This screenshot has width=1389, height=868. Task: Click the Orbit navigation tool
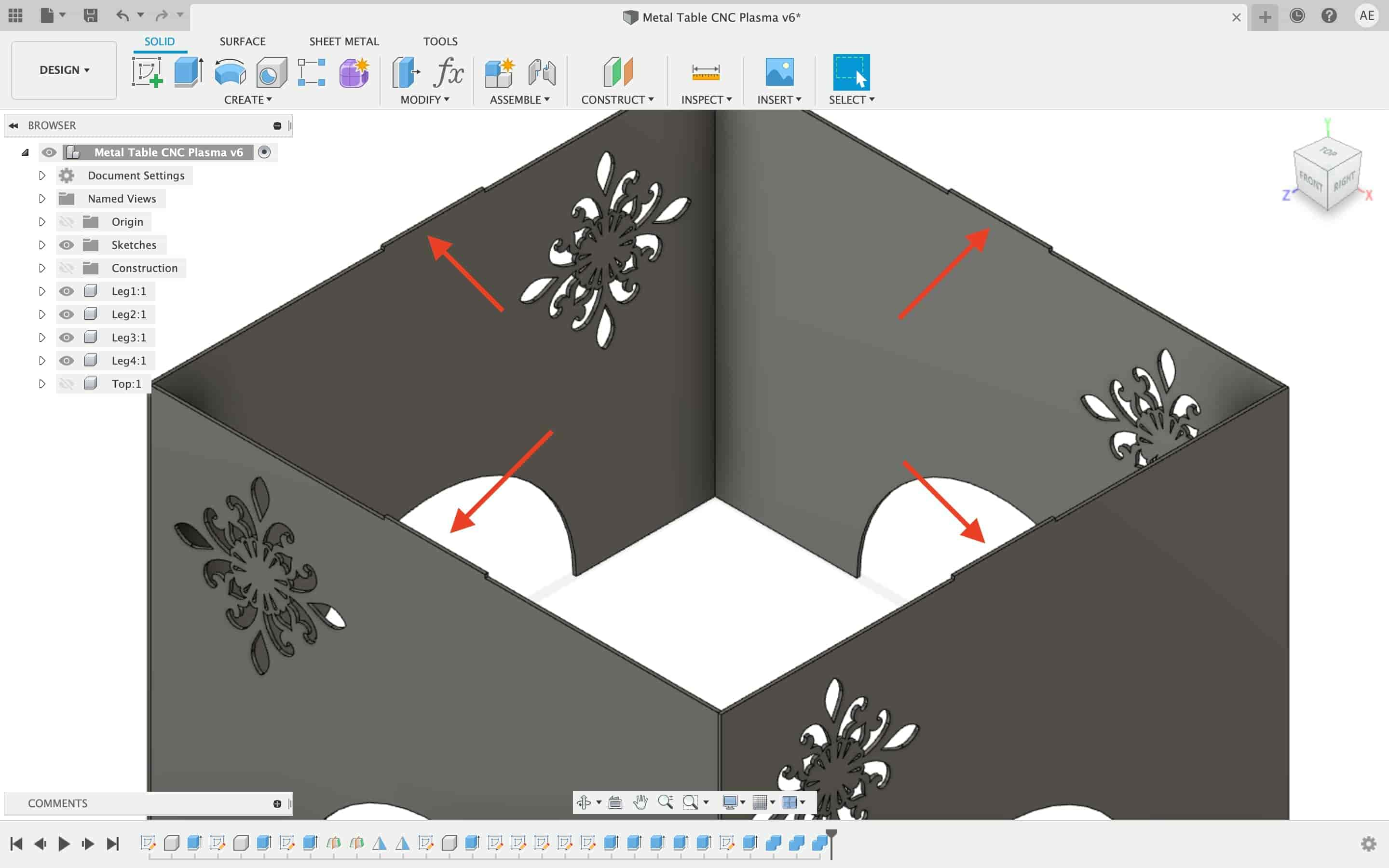tap(584, 802)
